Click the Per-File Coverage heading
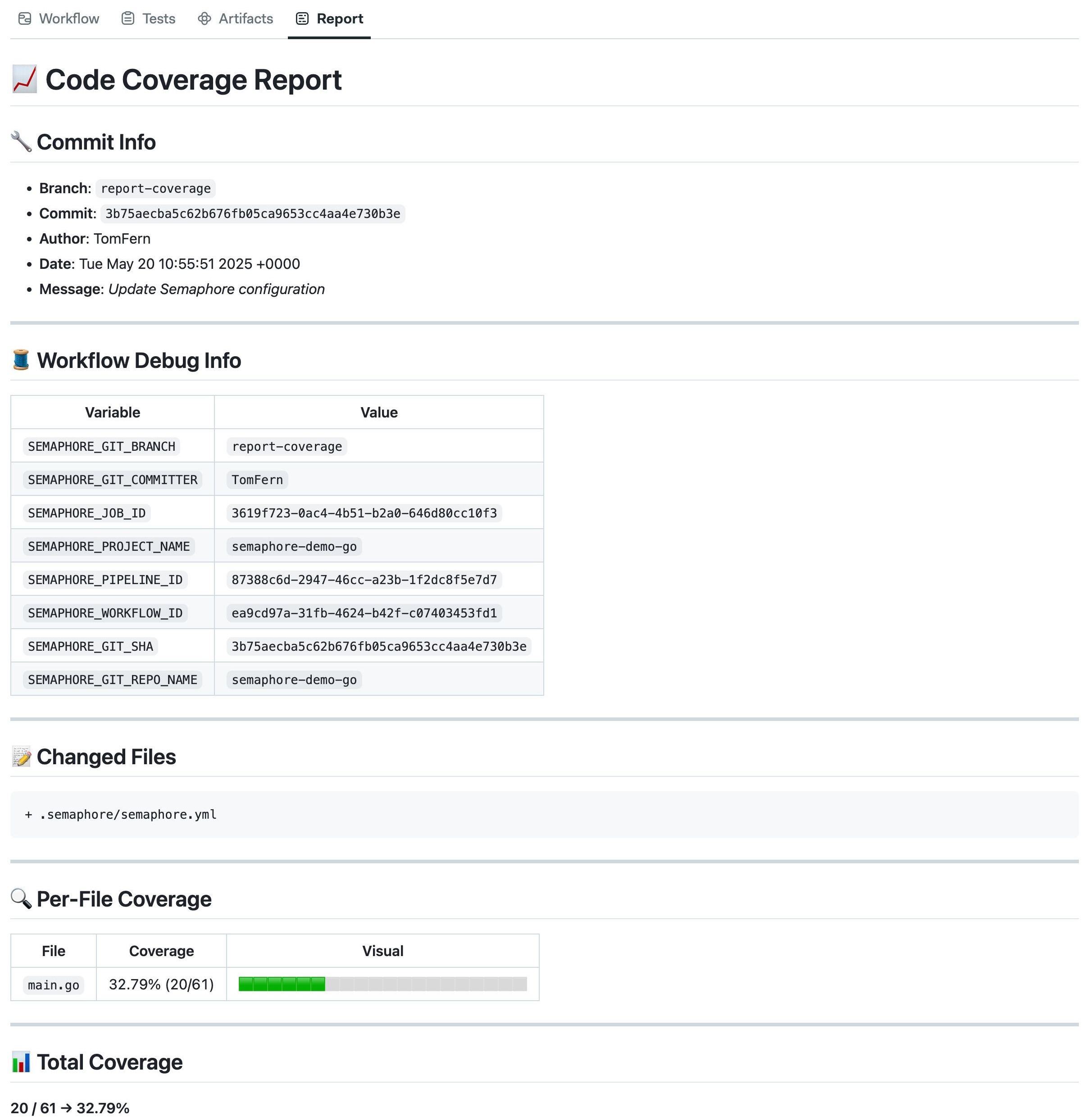The image size is (1083, 1120). coord(124,899)
